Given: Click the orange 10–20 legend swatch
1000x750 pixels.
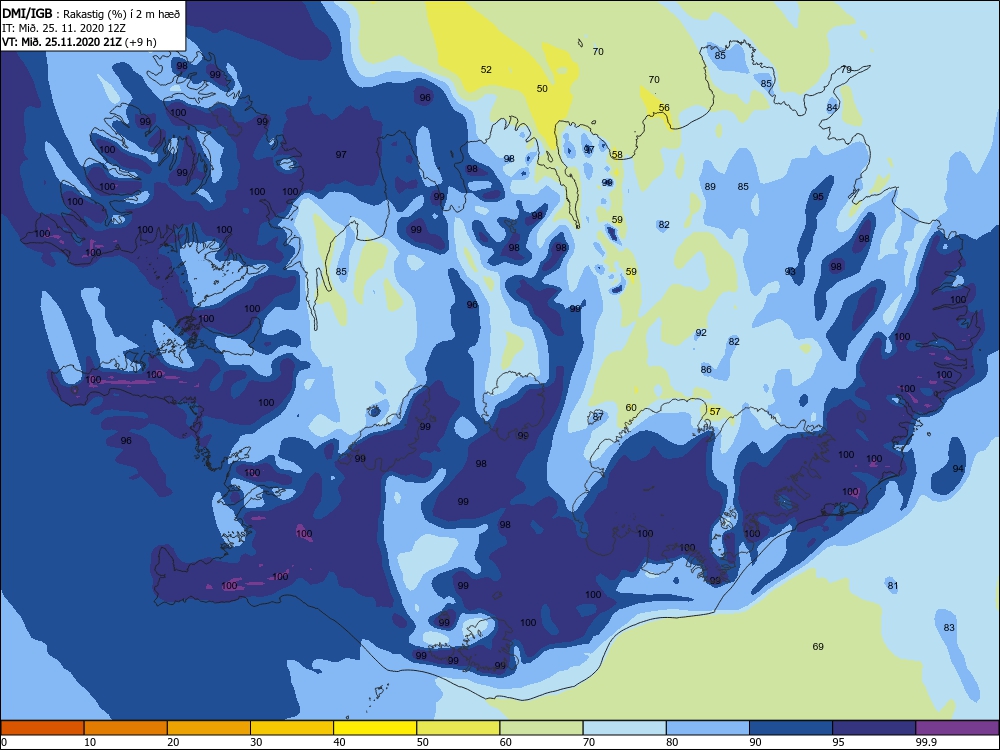Looking at the screenshot, I should [126, 728].
